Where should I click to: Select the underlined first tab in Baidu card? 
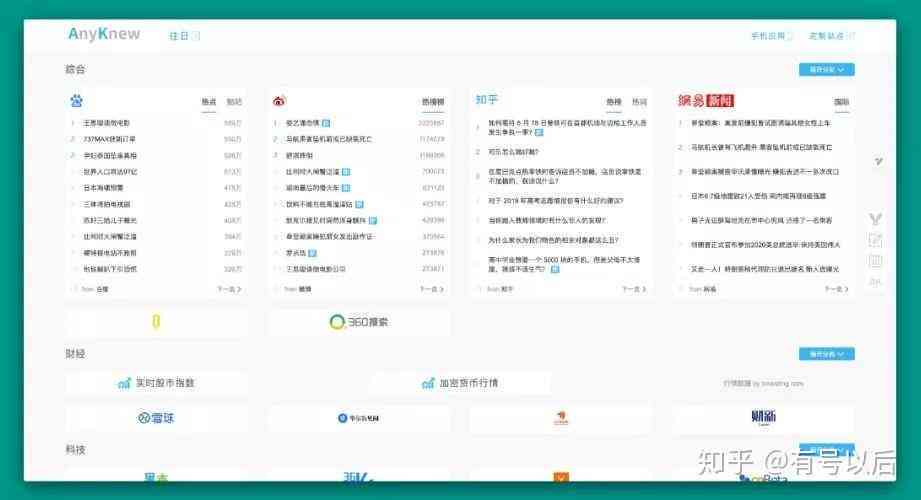tap(209, 102)
